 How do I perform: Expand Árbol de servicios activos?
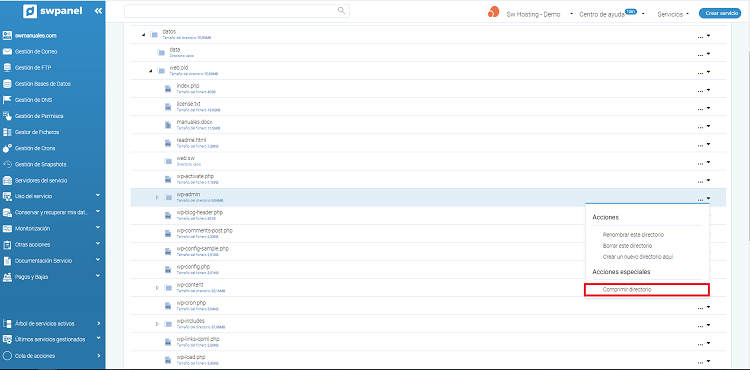point(99,324)
